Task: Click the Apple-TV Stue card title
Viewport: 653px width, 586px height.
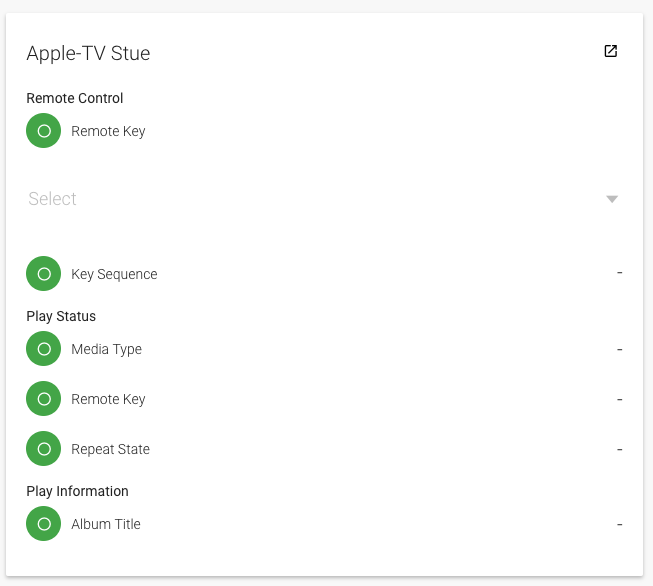Action: click(x=88, y=53)
